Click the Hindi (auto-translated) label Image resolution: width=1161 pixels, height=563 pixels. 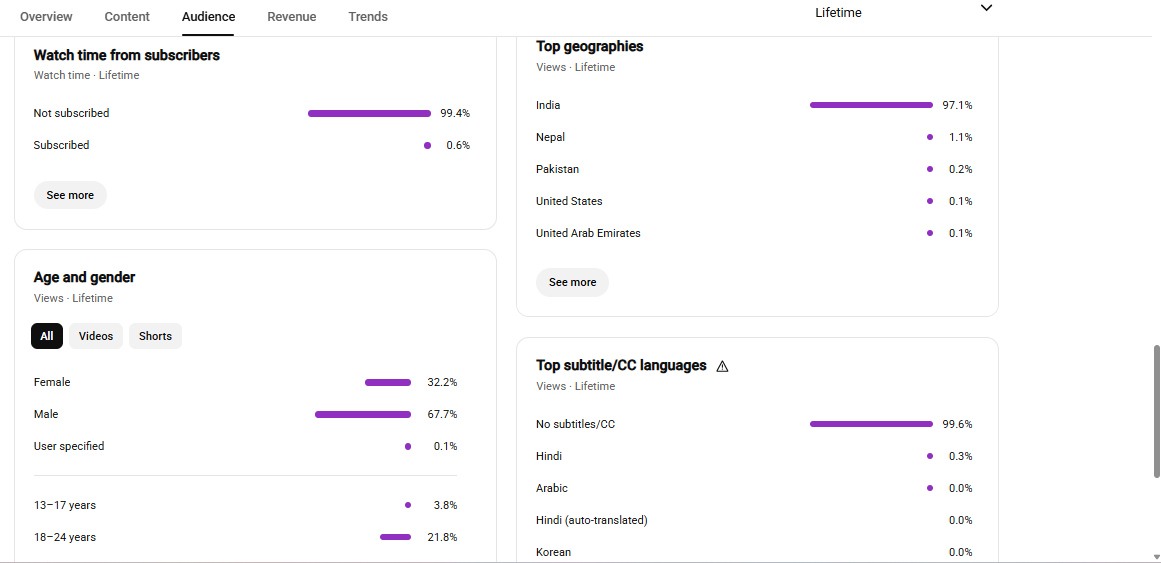point(592,520)
